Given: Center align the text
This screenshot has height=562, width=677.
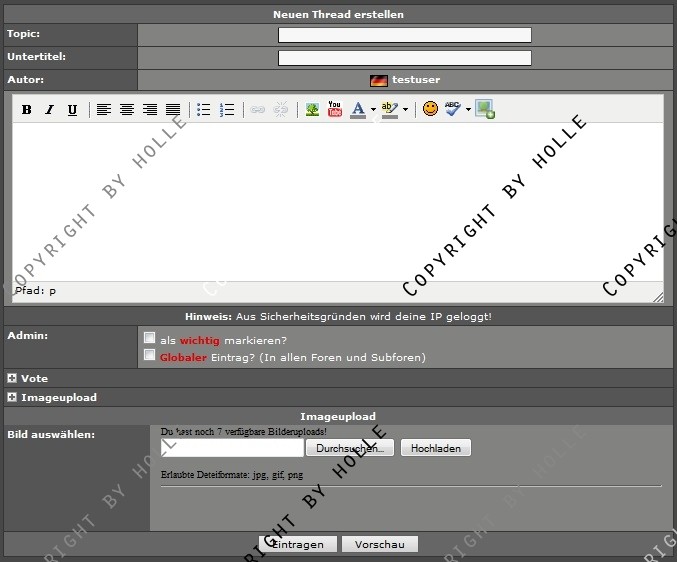Looking at the screenshot, I should pyautogui.click(x=127, y=110).
